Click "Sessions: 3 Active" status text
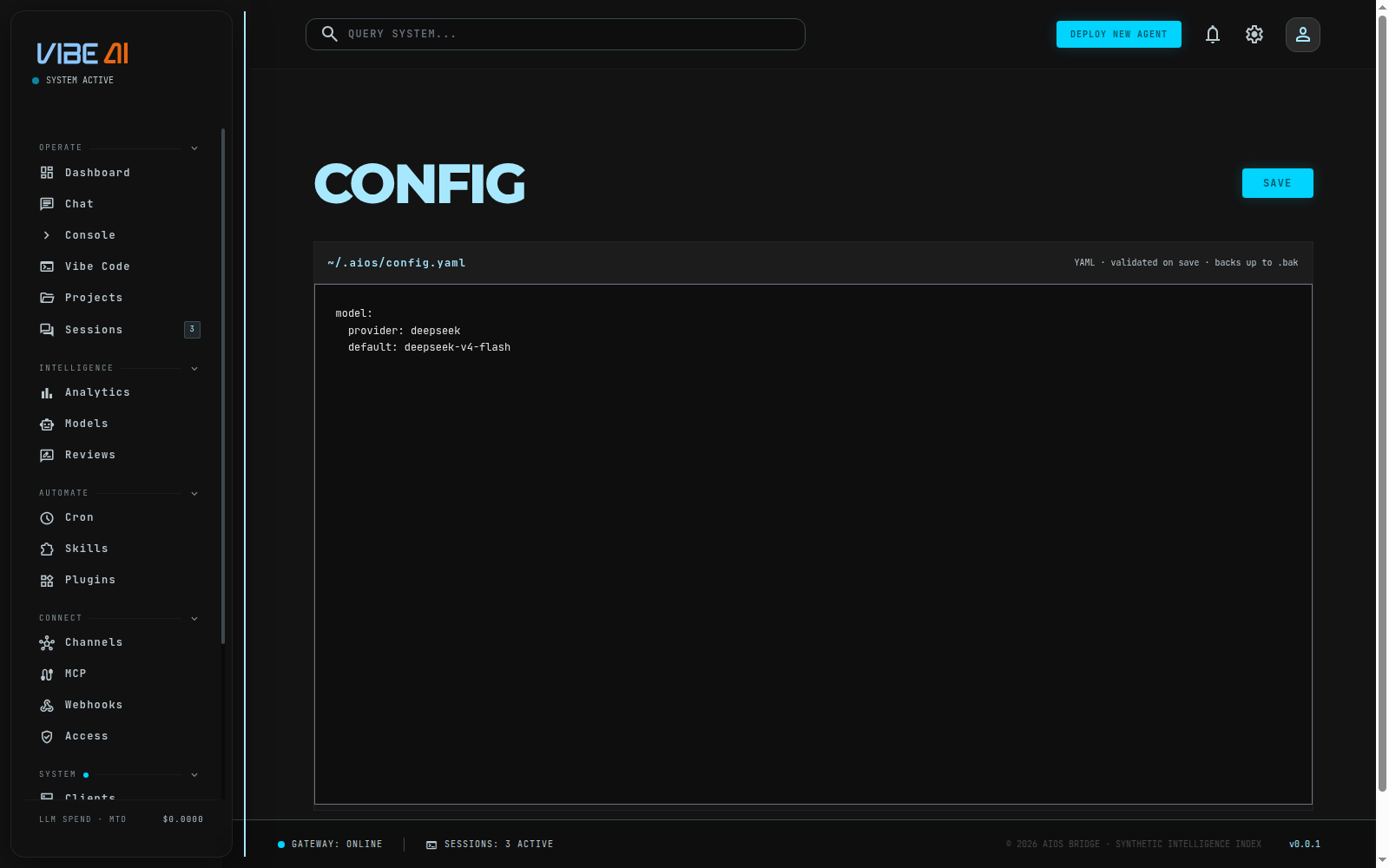 click(x=498, y=845)
